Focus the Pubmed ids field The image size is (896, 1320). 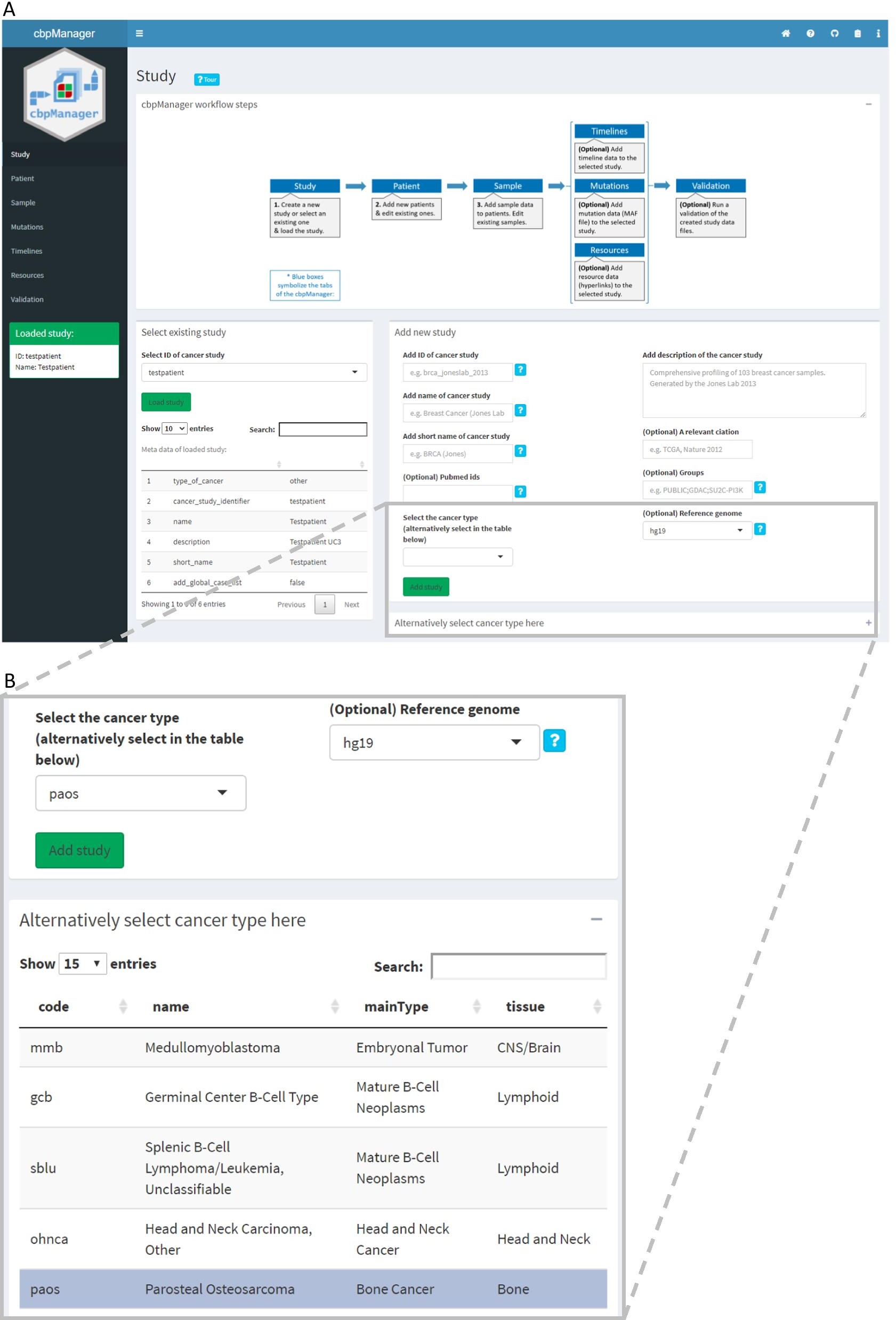point(458,494)
